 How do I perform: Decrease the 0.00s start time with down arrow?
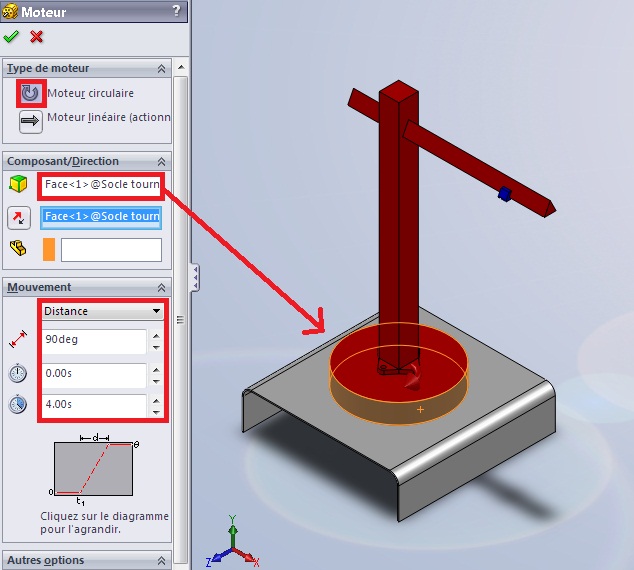click(155, 381)
